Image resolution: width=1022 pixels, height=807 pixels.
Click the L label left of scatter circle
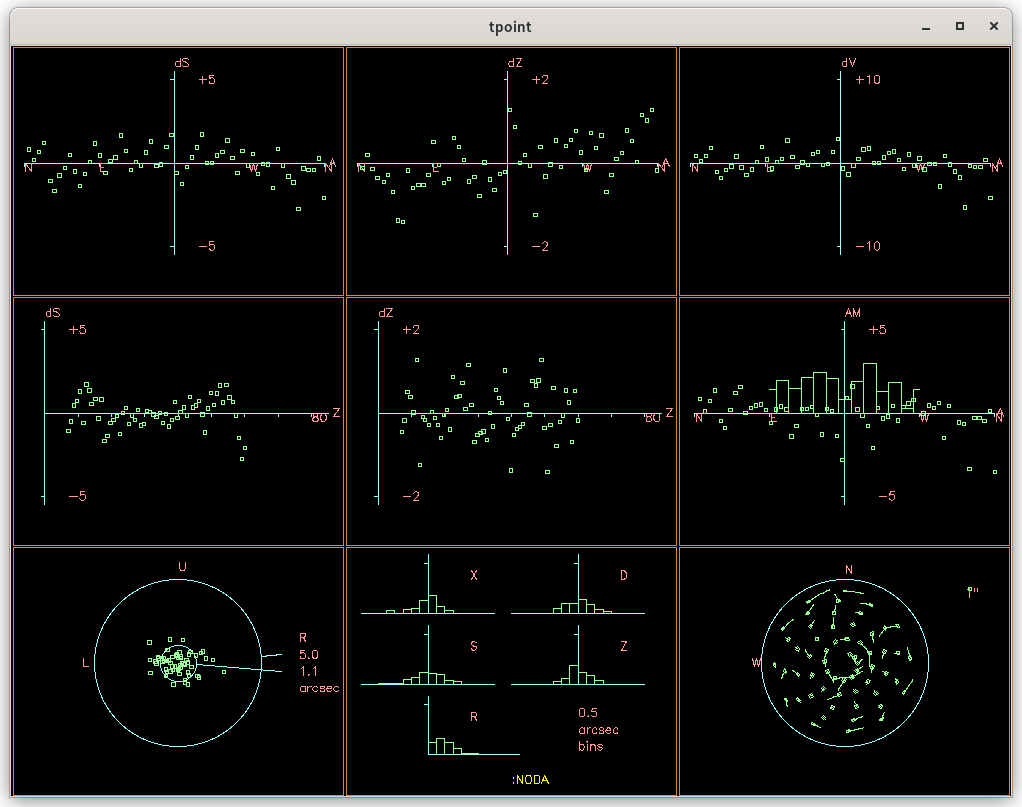click(x=86, y=663)
